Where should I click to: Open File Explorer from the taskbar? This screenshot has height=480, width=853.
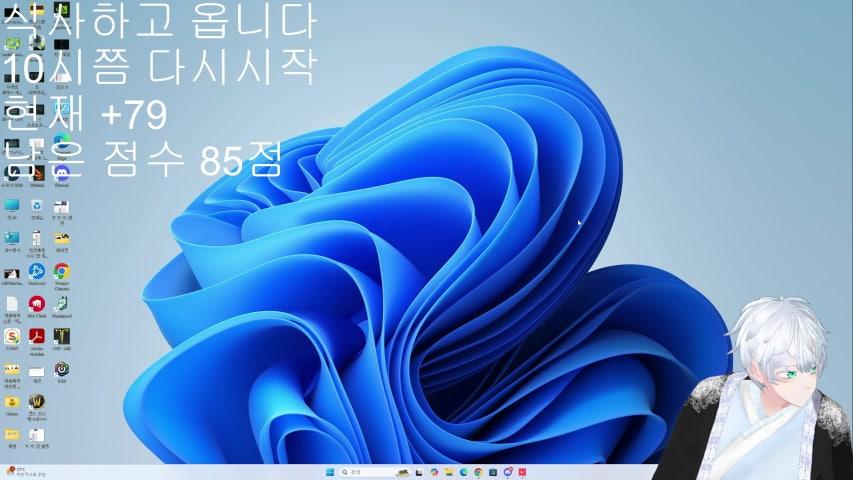[449, 472]
